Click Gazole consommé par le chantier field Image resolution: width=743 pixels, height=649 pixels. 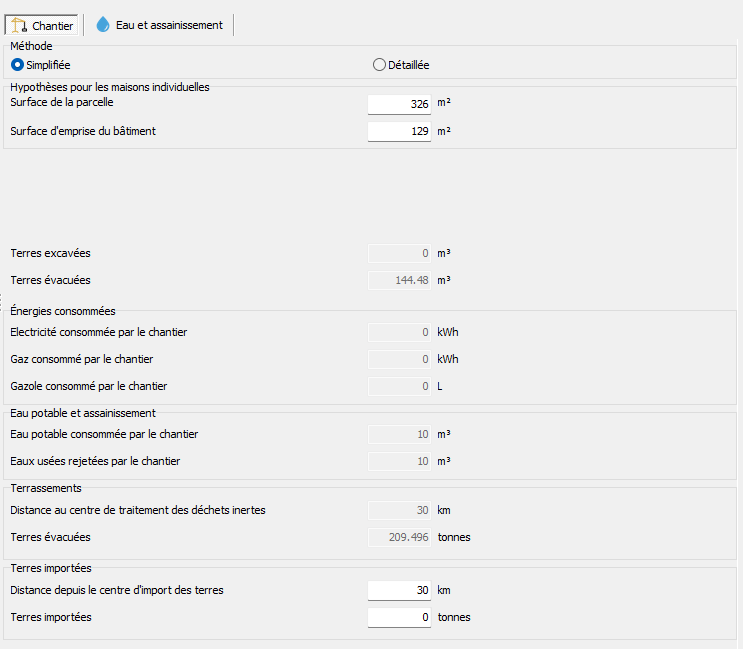tap(399, 386)
